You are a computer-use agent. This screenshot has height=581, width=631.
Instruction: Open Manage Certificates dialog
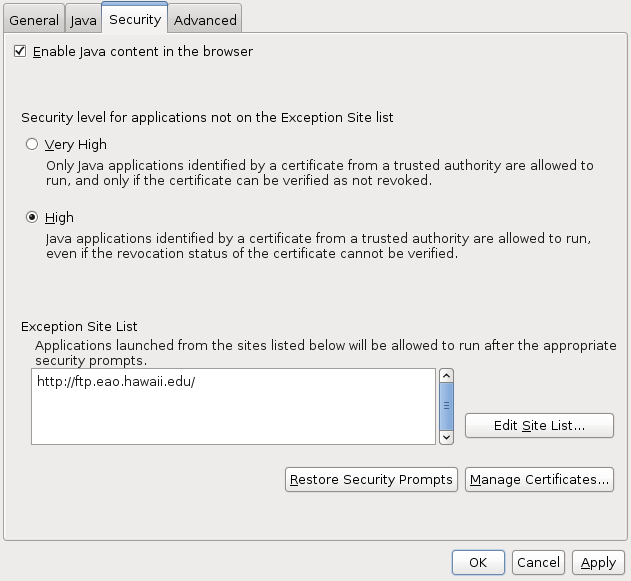coord(539,479)
